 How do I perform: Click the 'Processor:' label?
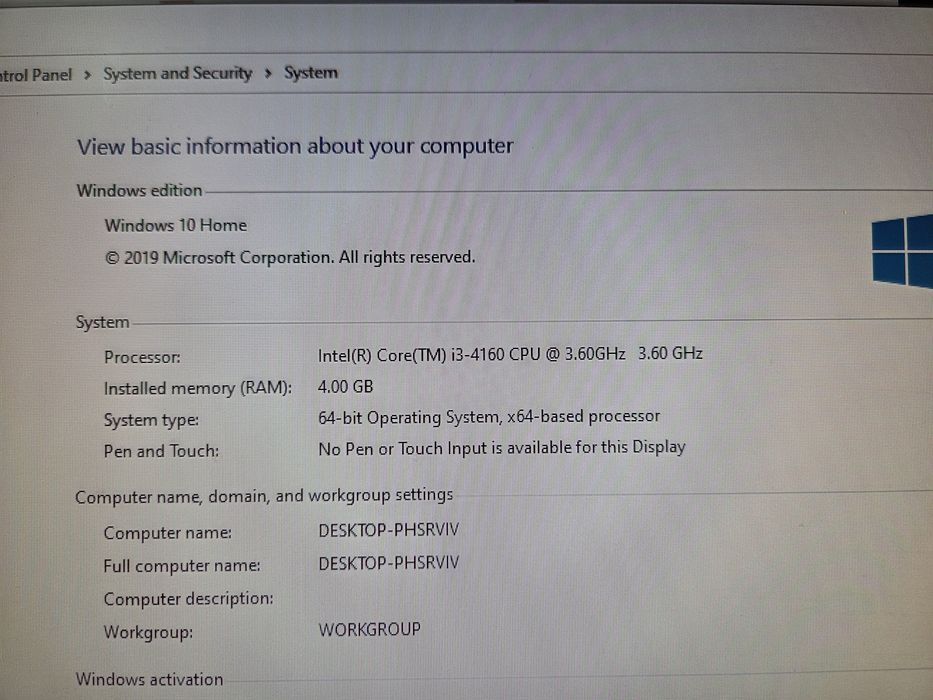click(x=142, y=357)
